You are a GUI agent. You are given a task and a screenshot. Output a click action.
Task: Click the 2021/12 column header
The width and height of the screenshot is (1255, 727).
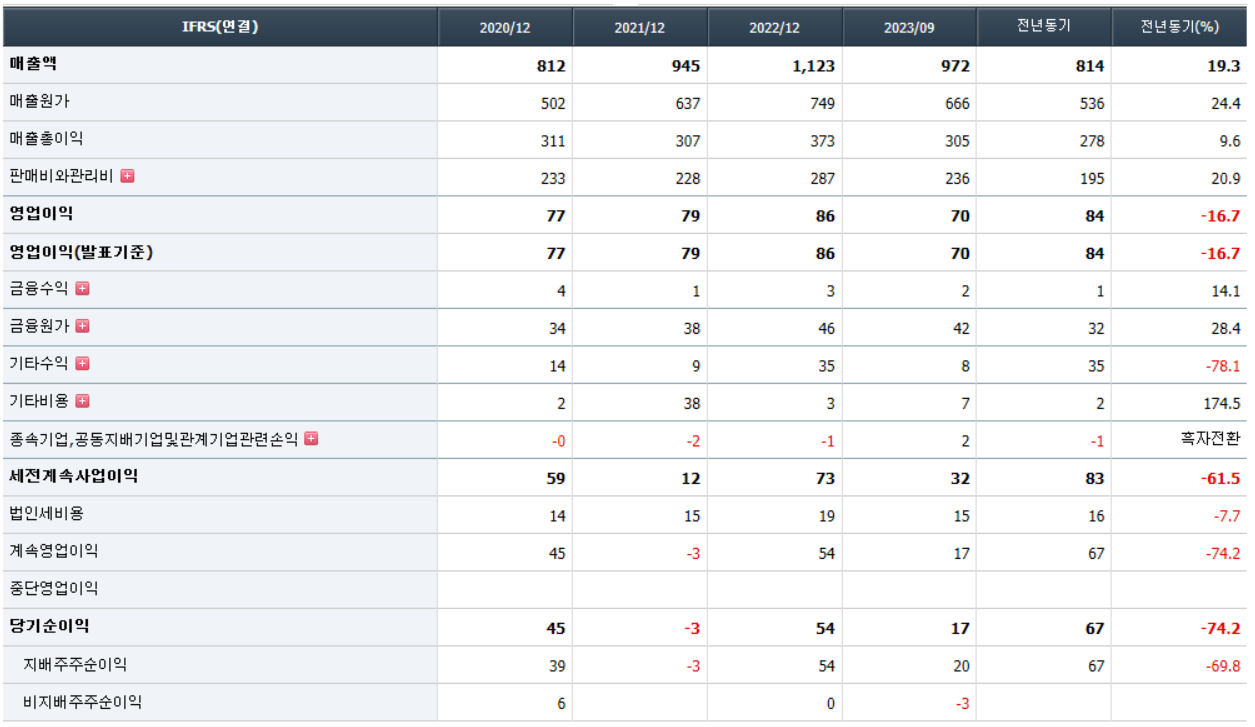click(x=640, y=27)
